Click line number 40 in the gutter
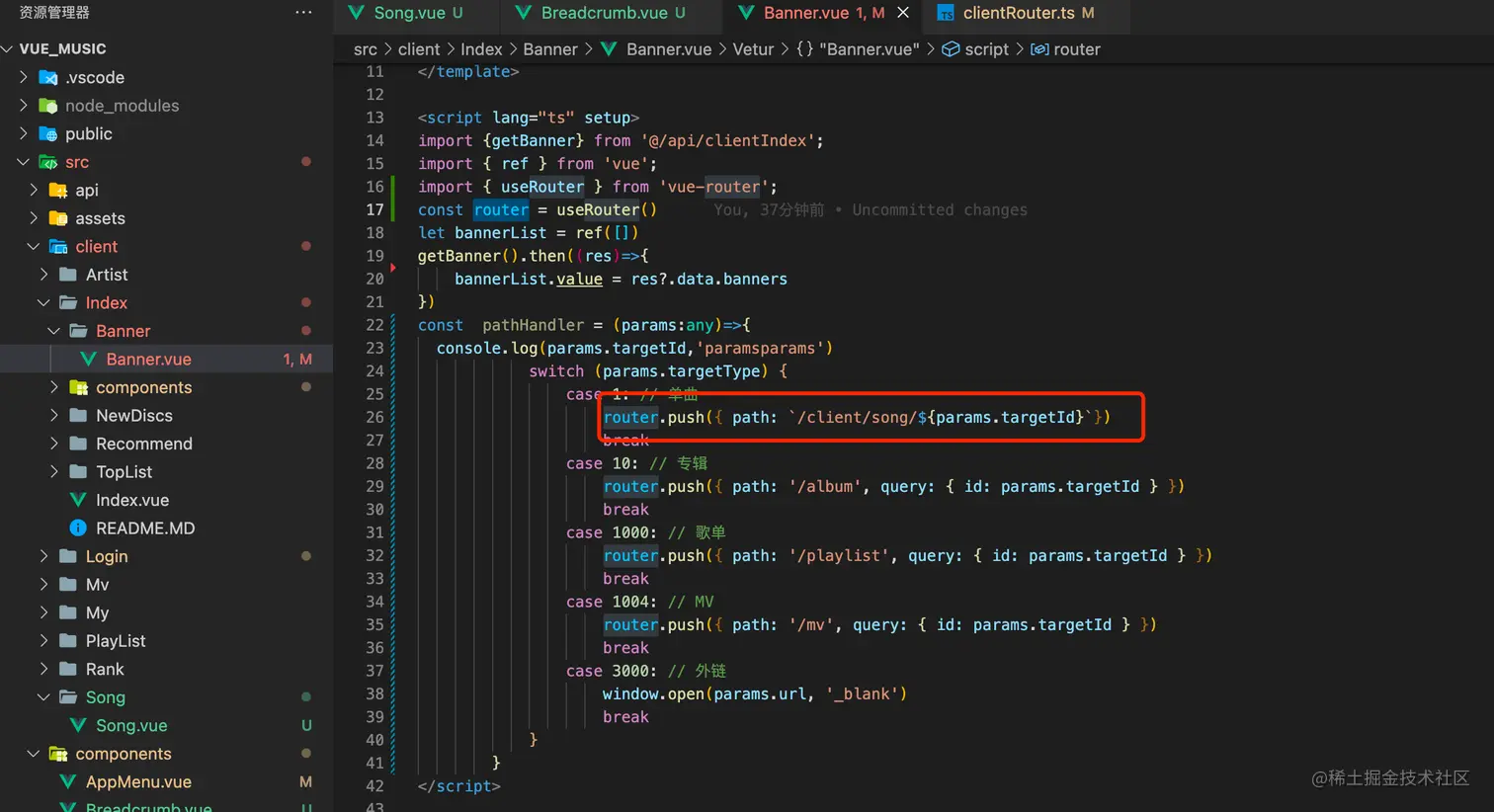The width and height of the screenshot is (1494, 812). click(374, 740)
